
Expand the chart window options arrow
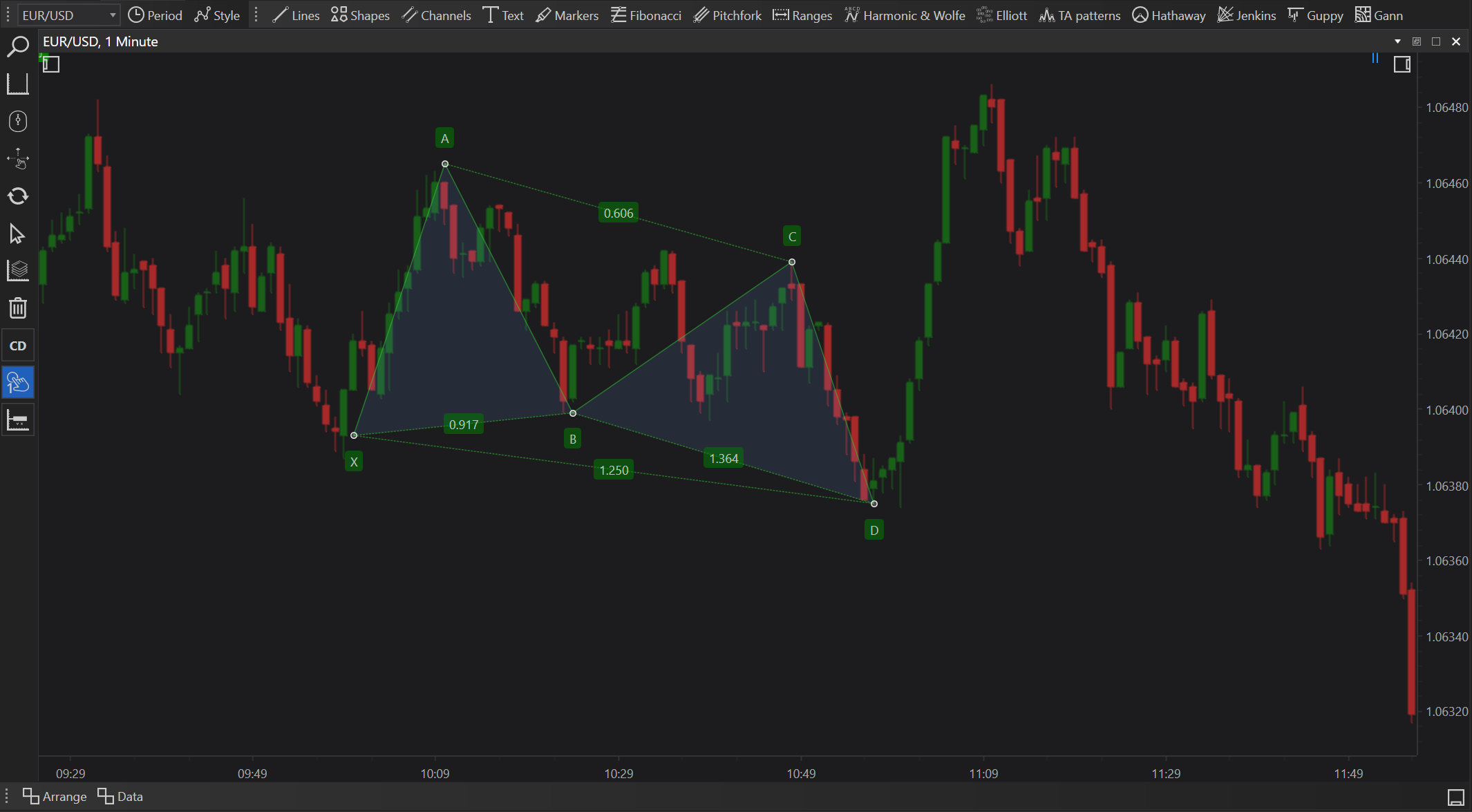coord(1397,41)
